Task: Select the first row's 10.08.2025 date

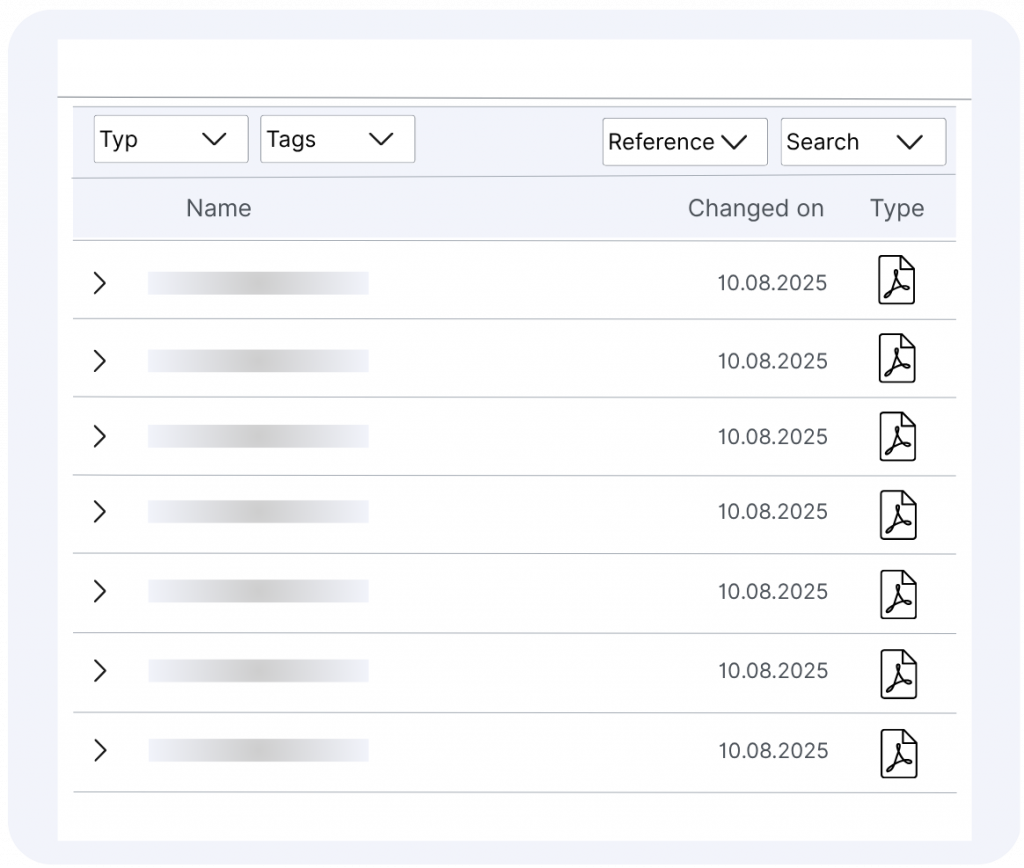Action: 772,283
